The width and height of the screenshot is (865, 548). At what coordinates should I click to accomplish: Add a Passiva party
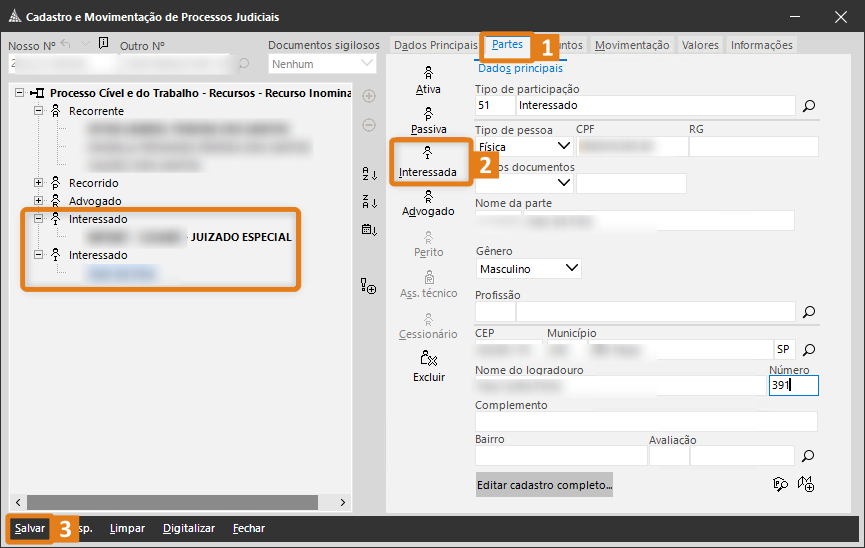tap(428, 121)
